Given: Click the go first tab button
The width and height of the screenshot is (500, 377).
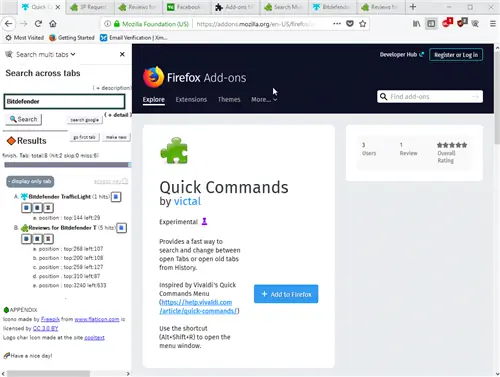Looking at the screenshot, I should coord(84,137).
